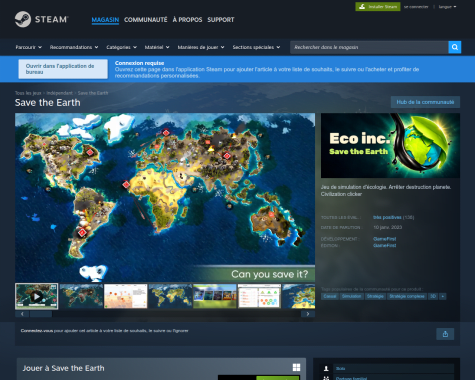Select the white menu circles thumbnail
This screenshot has height=380, width=475.
click(259, 296)
